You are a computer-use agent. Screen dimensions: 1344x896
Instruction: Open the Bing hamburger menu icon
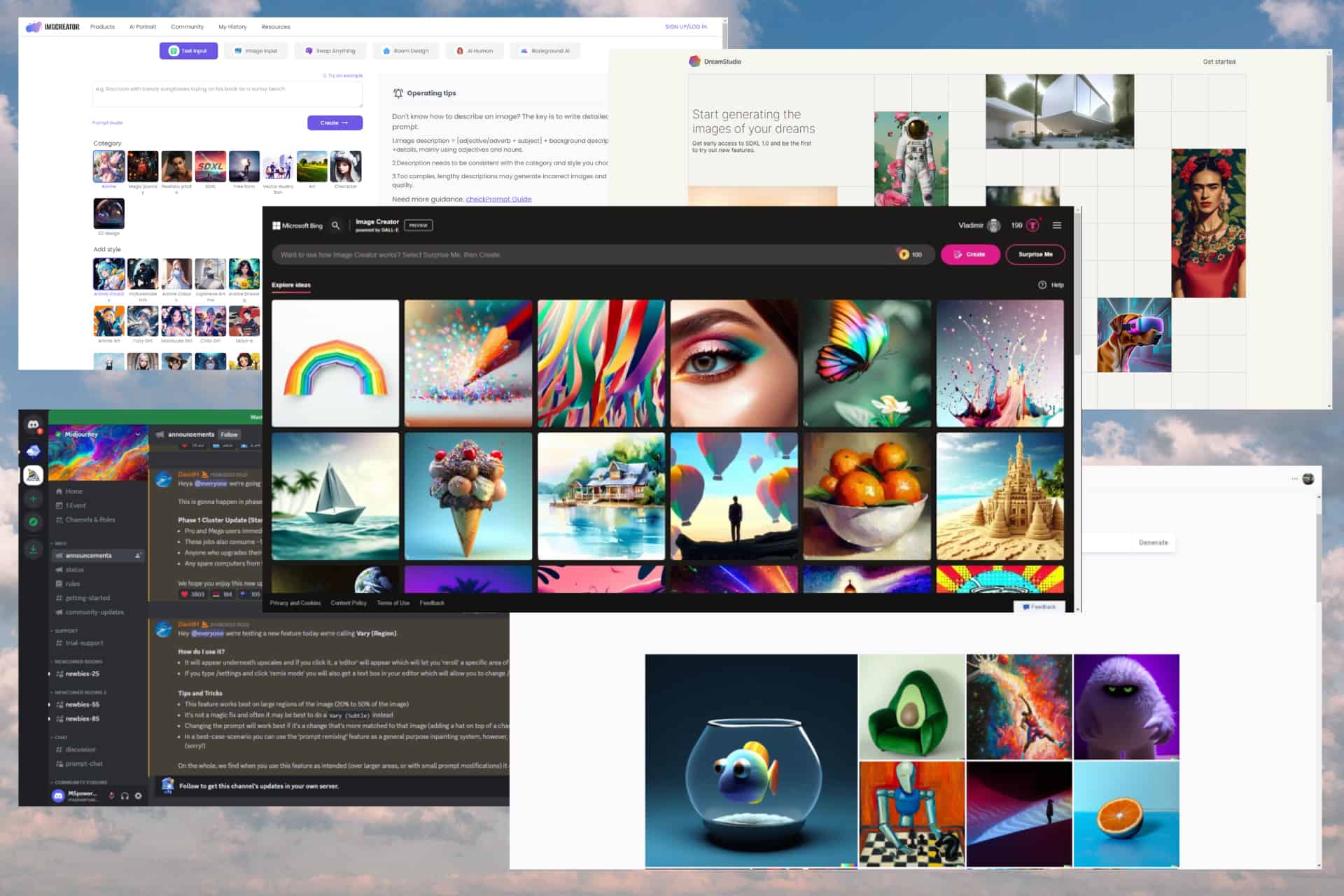pyautogui.click(x=1057, y=225)
